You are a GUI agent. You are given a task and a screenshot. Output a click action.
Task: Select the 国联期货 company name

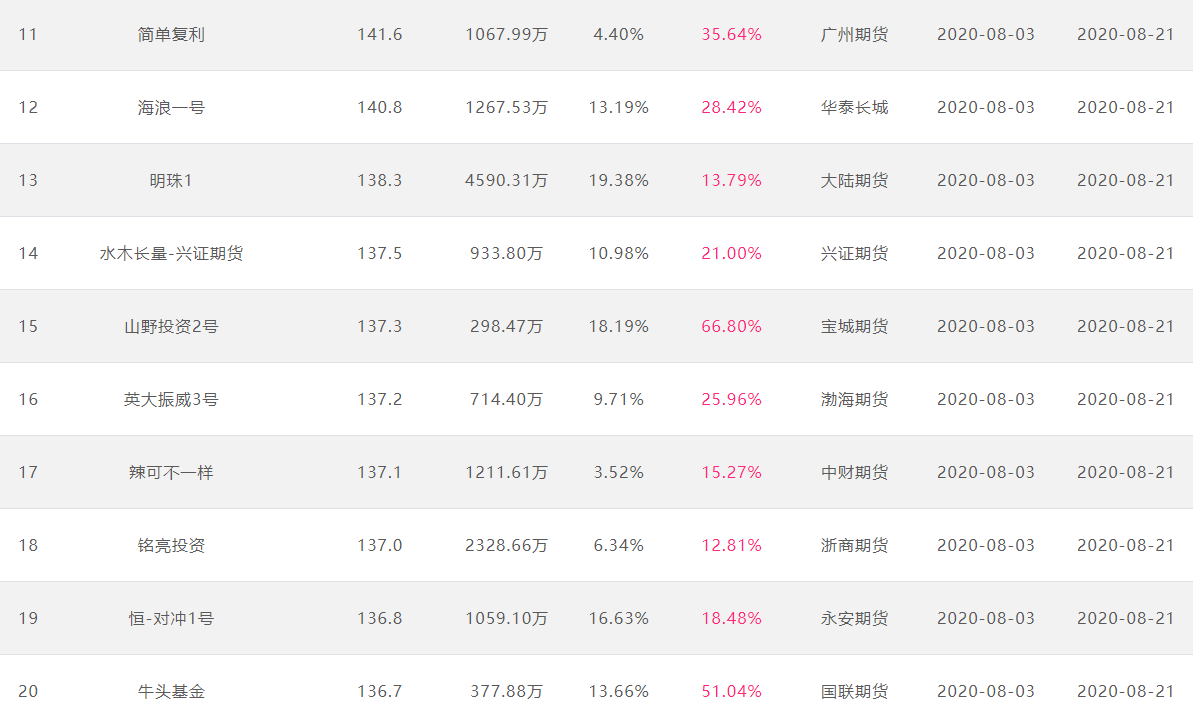tap(854, 691)
